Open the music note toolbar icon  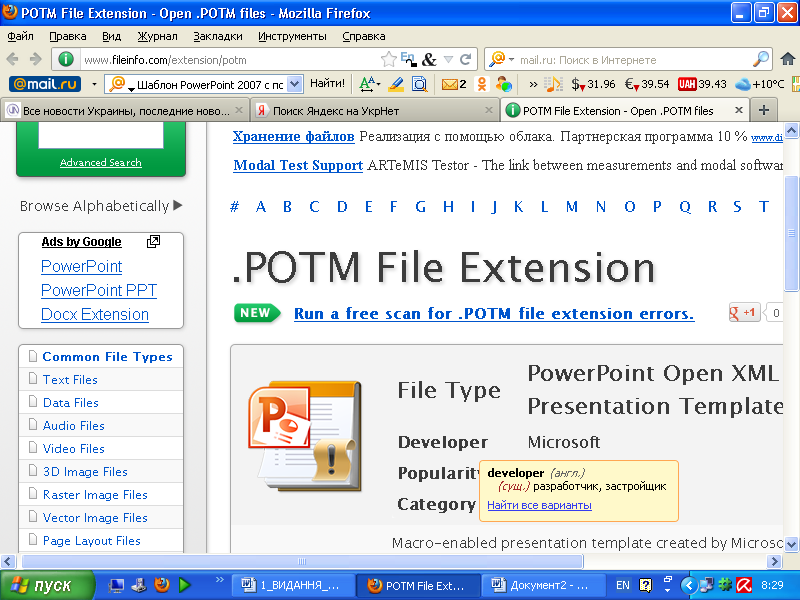pyautogui.click(x=553, y=84)
